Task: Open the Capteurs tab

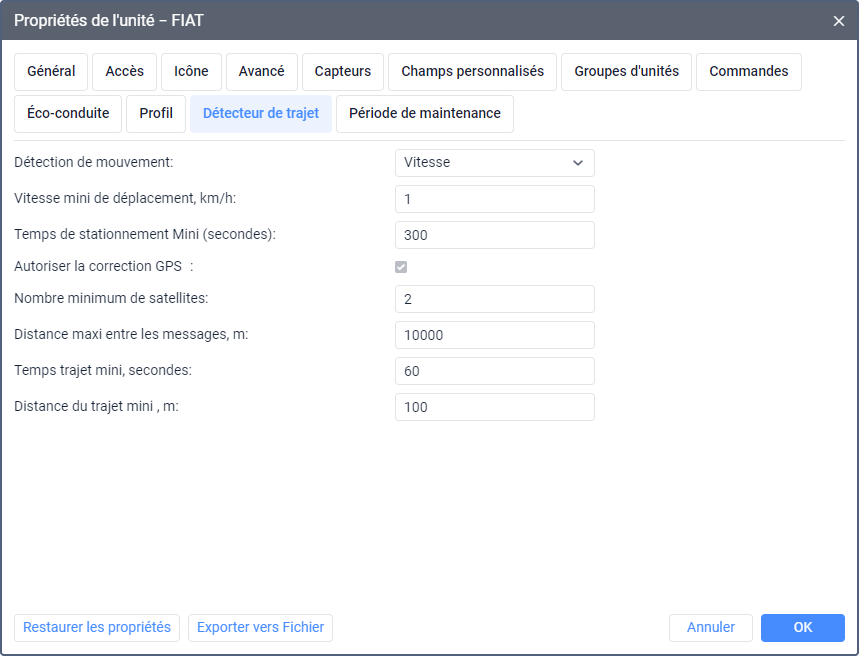Action: coord(343,72)
